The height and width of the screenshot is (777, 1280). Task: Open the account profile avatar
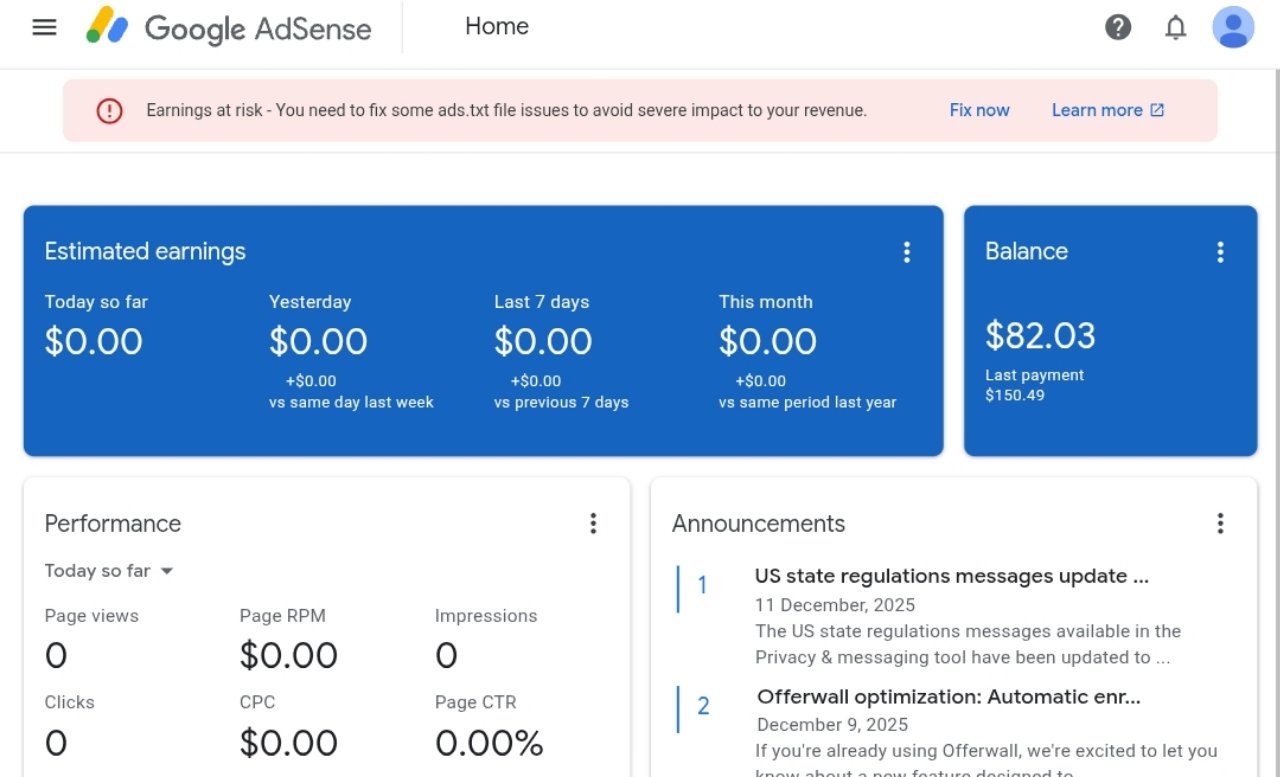point(1233,27)
